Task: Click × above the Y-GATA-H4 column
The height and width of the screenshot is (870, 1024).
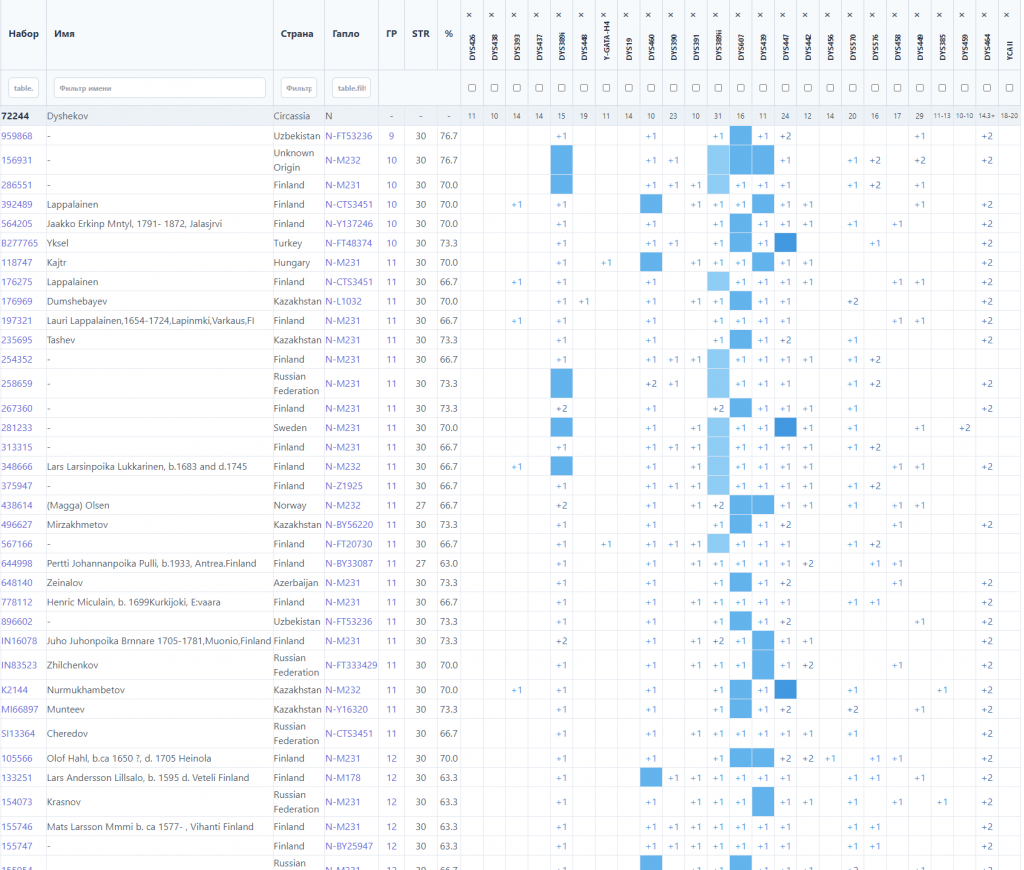Action: point(605,16)
